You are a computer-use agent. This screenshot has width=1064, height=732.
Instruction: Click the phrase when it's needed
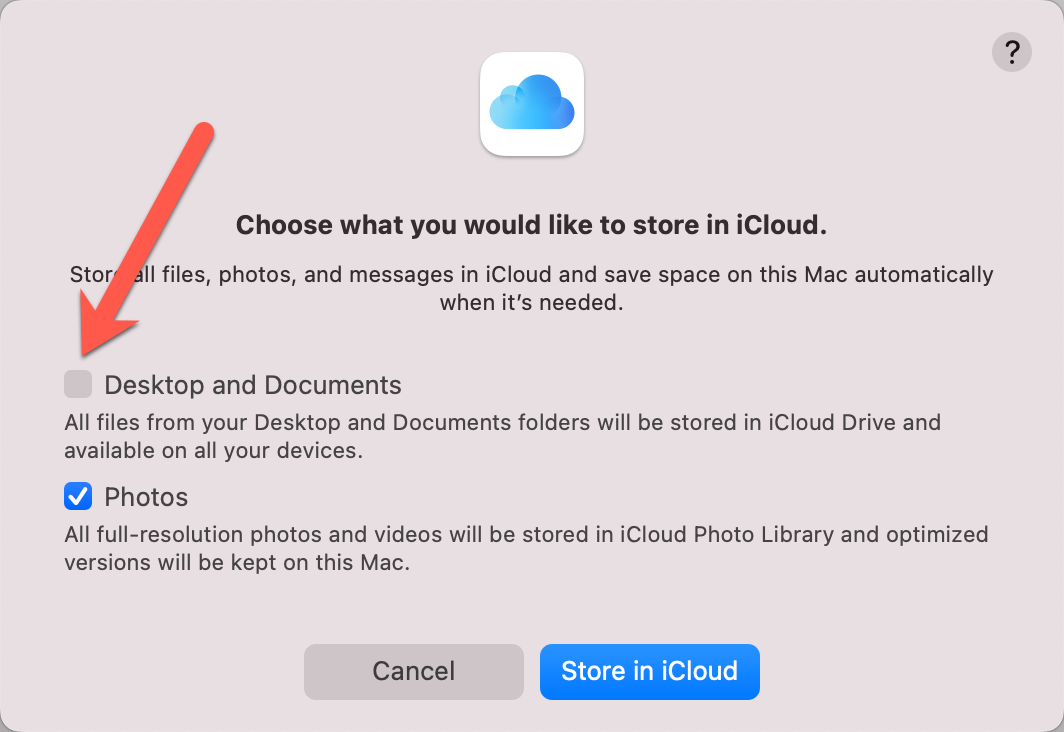(x=531, y=303)
